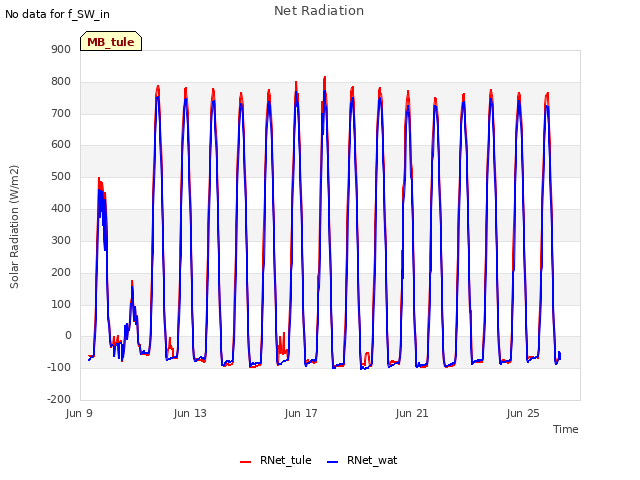The image size is (640, 480).
Task: Click the Jun 17 x-axis tick label
Action: (x=301, y=413)
